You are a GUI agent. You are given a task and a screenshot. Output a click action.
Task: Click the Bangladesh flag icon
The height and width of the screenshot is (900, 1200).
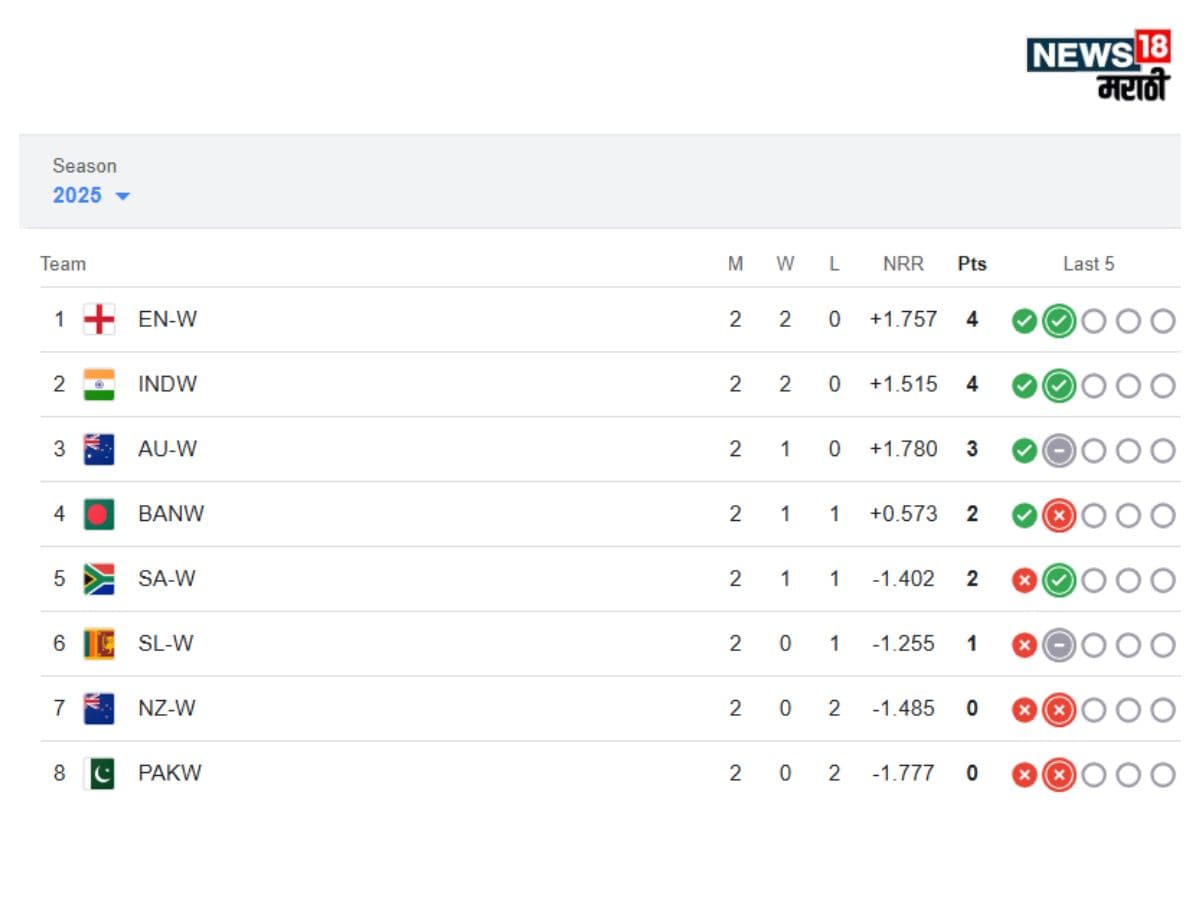(99, 514)
